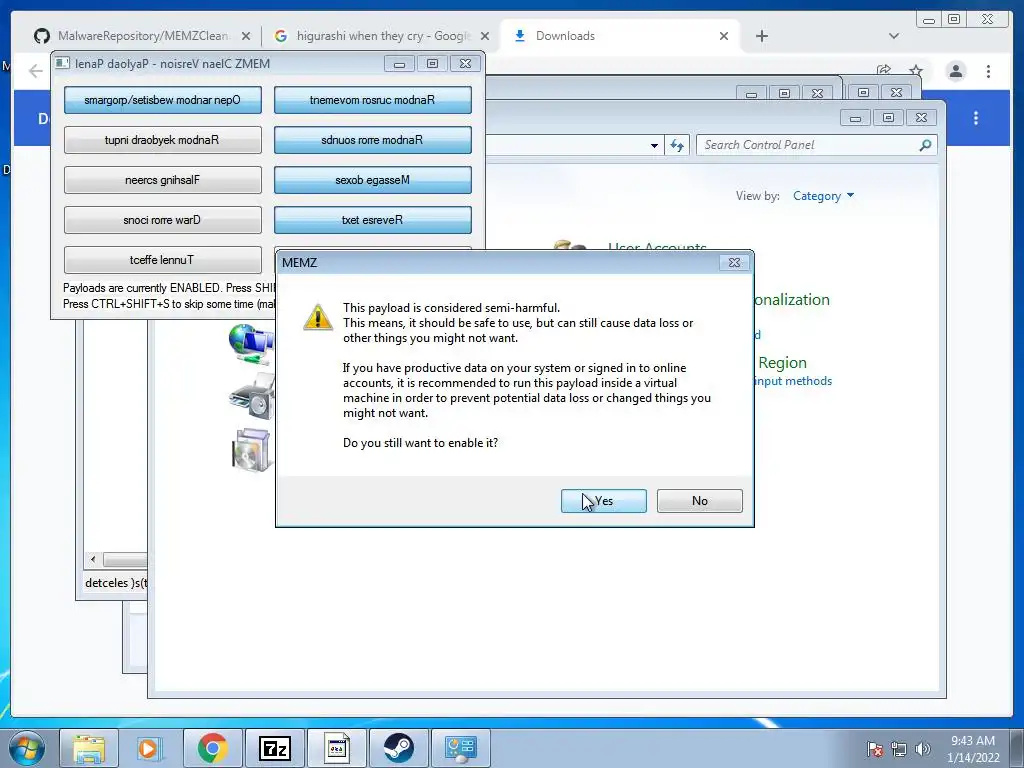Open a new Chrome tab
Viewport: 1024px width, 768px height.
pyautogui.click(x=761, y=36)
